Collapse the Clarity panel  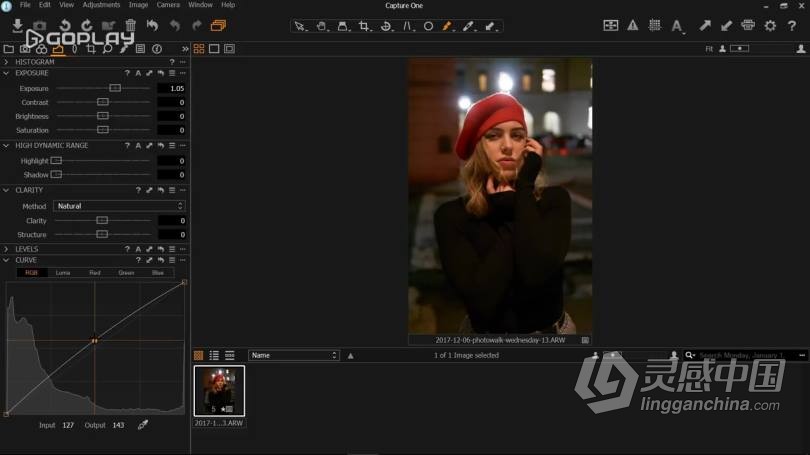click(6, 190)
